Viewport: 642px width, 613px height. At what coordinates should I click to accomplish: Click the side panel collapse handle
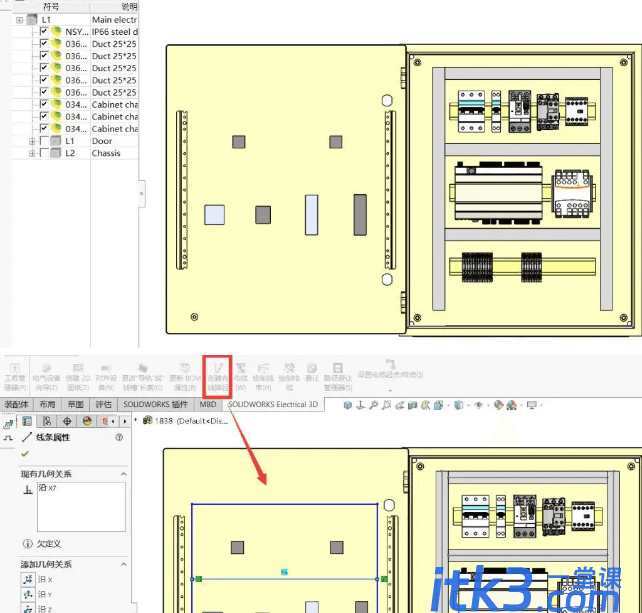click(142, 193)
